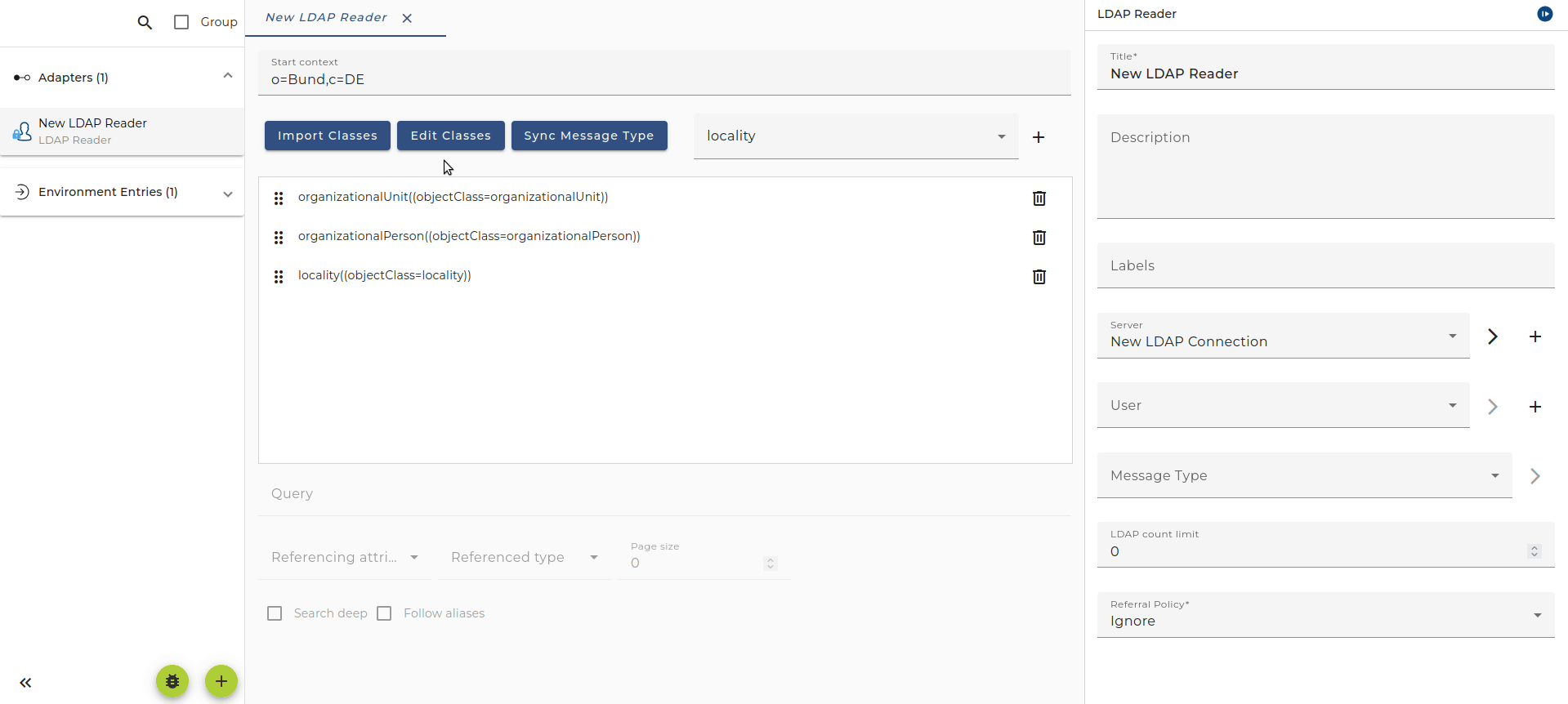Viewport: 1568px width, 704px height.
Task: Click the Sync Message Type button
Action: [589, 136]
